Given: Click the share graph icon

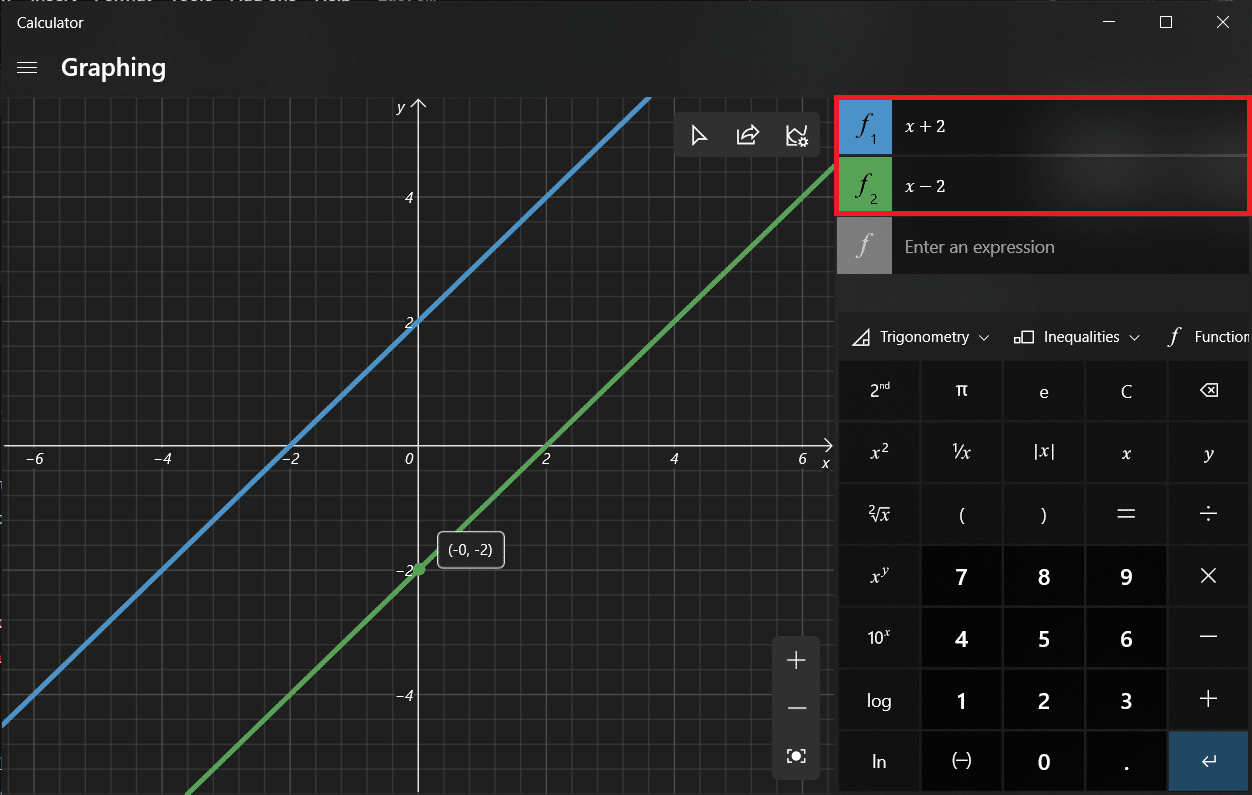Looking at the screenshot, I should click(747, 135).
